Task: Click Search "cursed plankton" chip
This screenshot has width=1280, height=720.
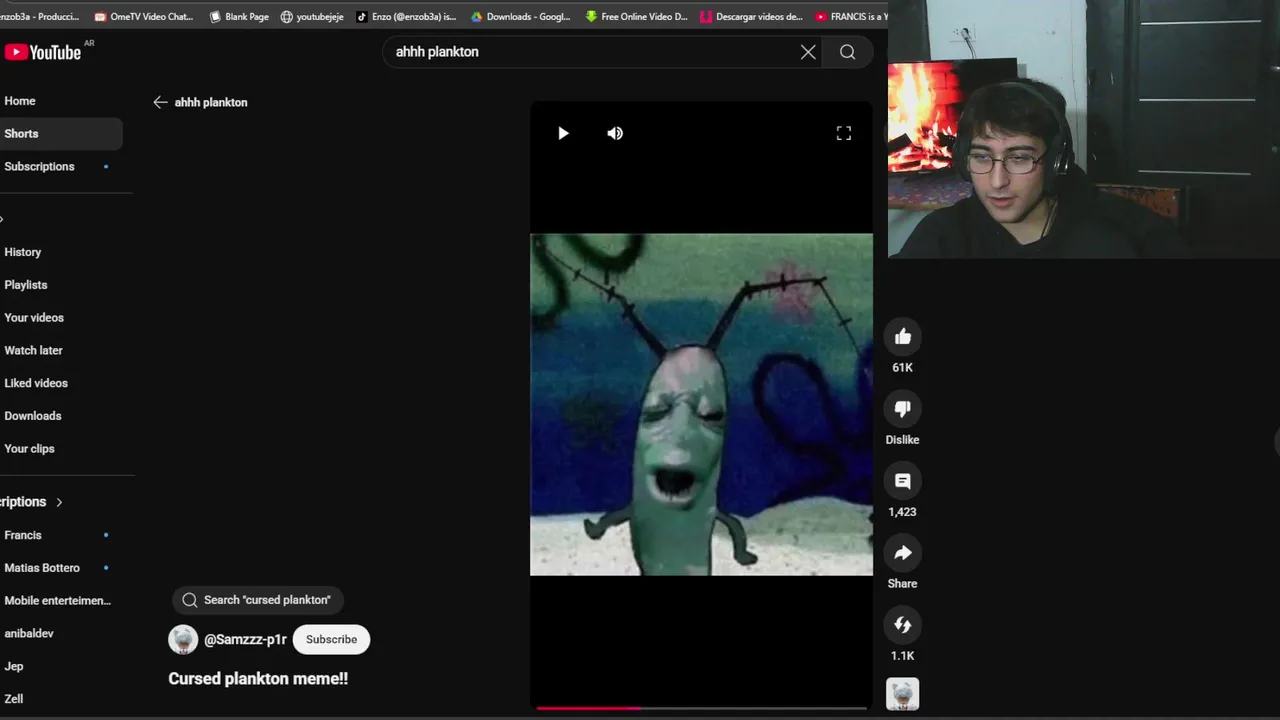Action: tap(257, 600)
